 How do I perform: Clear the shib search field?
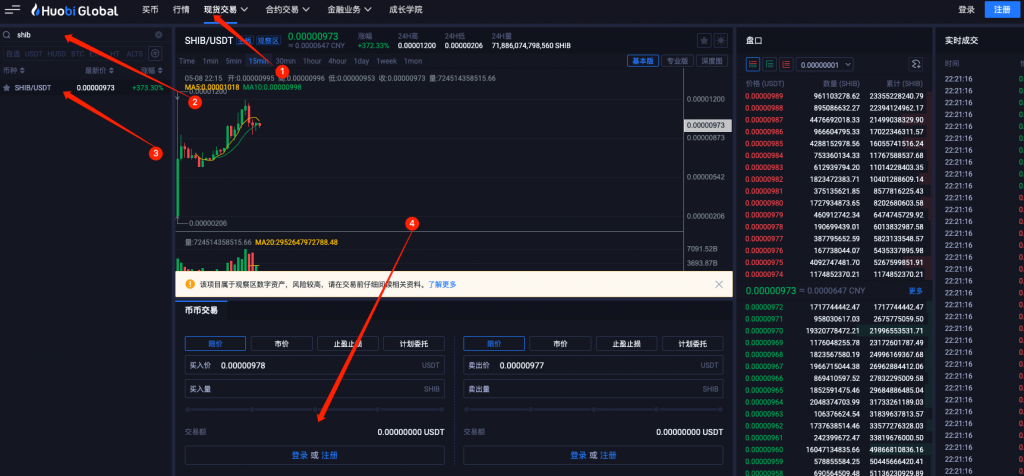(x=159, y=35)
